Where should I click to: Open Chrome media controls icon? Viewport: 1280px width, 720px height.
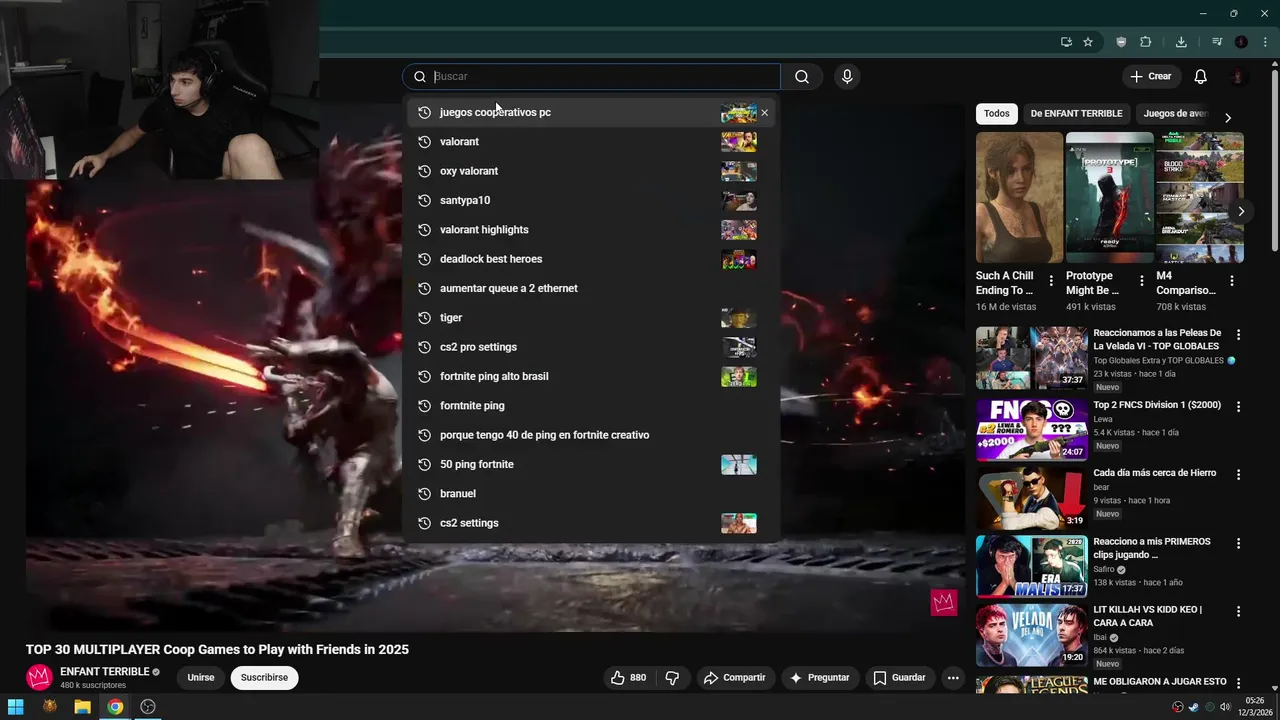1217,42
